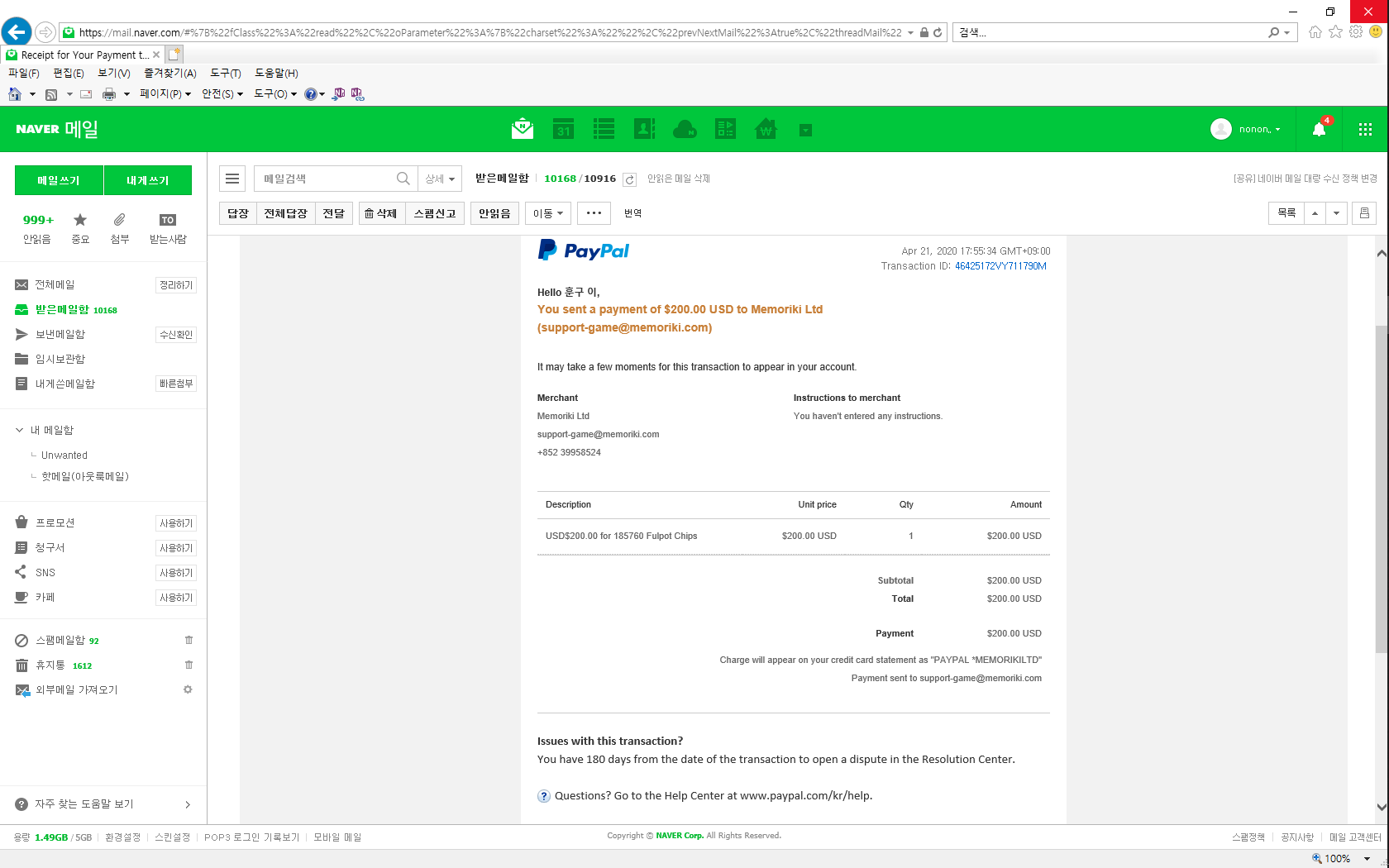Click the 메일검색 search input field

[x=324, y=179]
